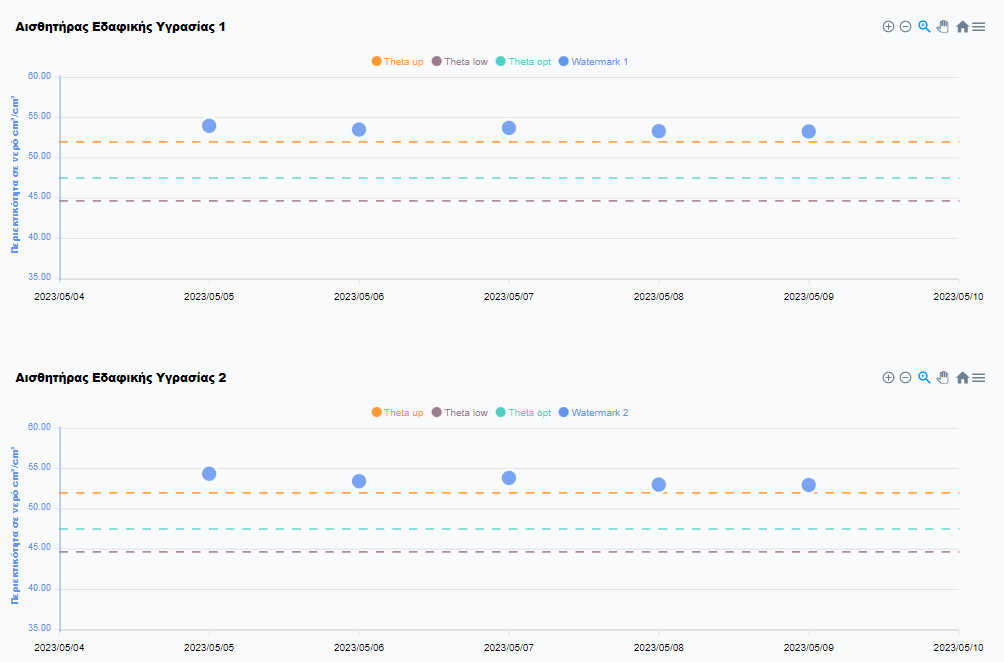The height and width of the screenshot is (662, 1004).
Task: Click the 2023/05/09 data point in chart 2
Action: point(809,485)
